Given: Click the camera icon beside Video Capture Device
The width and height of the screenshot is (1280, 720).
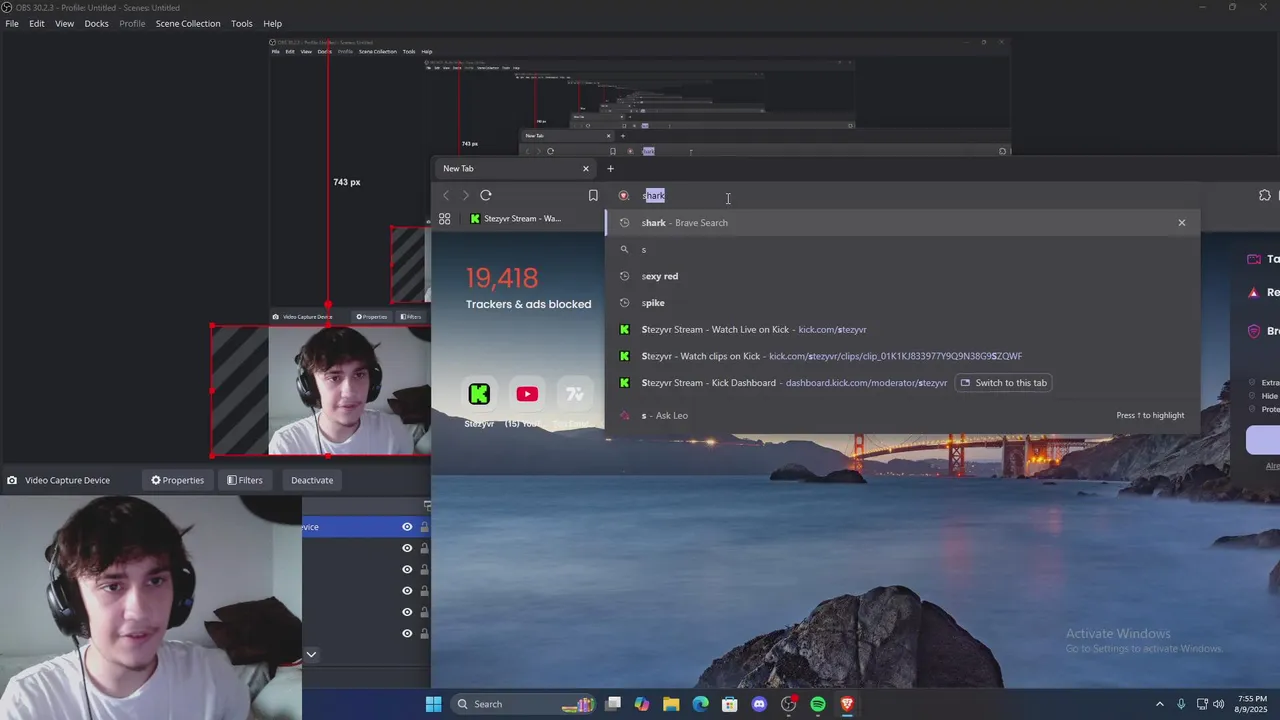Looking at the screenshot, I should point(12,480).
